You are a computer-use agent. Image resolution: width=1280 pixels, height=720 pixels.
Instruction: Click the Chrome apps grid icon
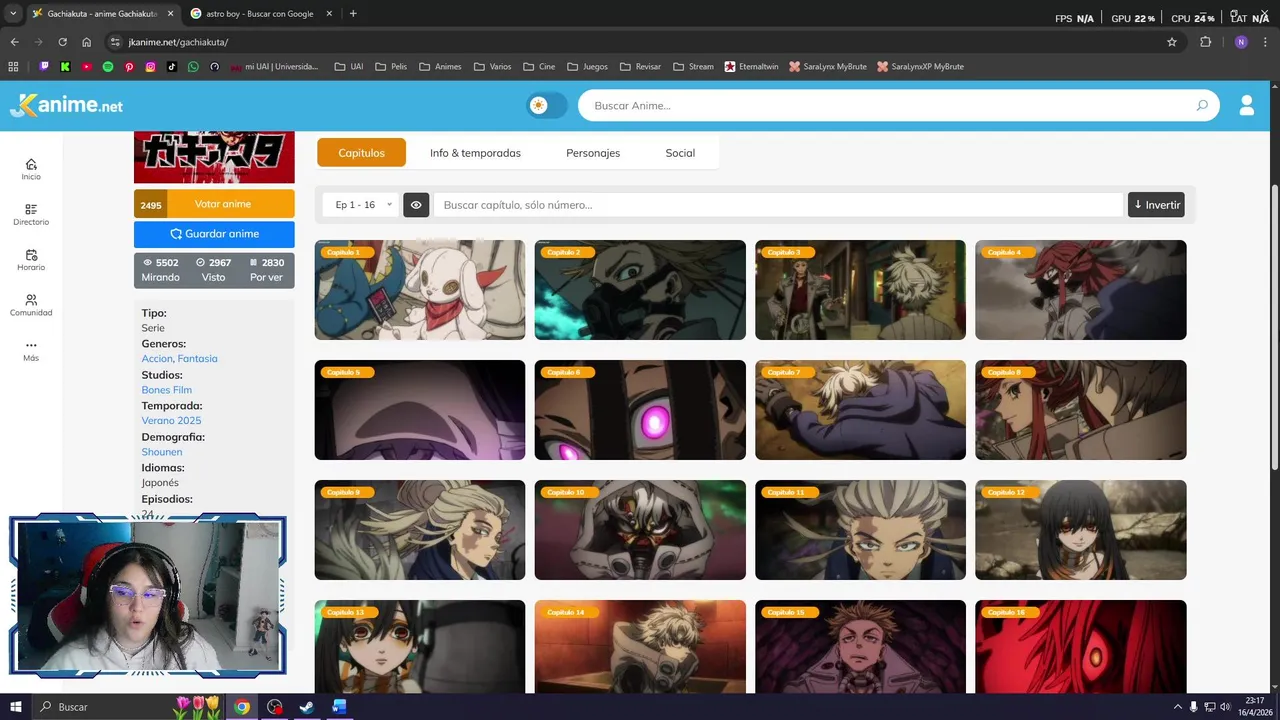tap(13, 67)
